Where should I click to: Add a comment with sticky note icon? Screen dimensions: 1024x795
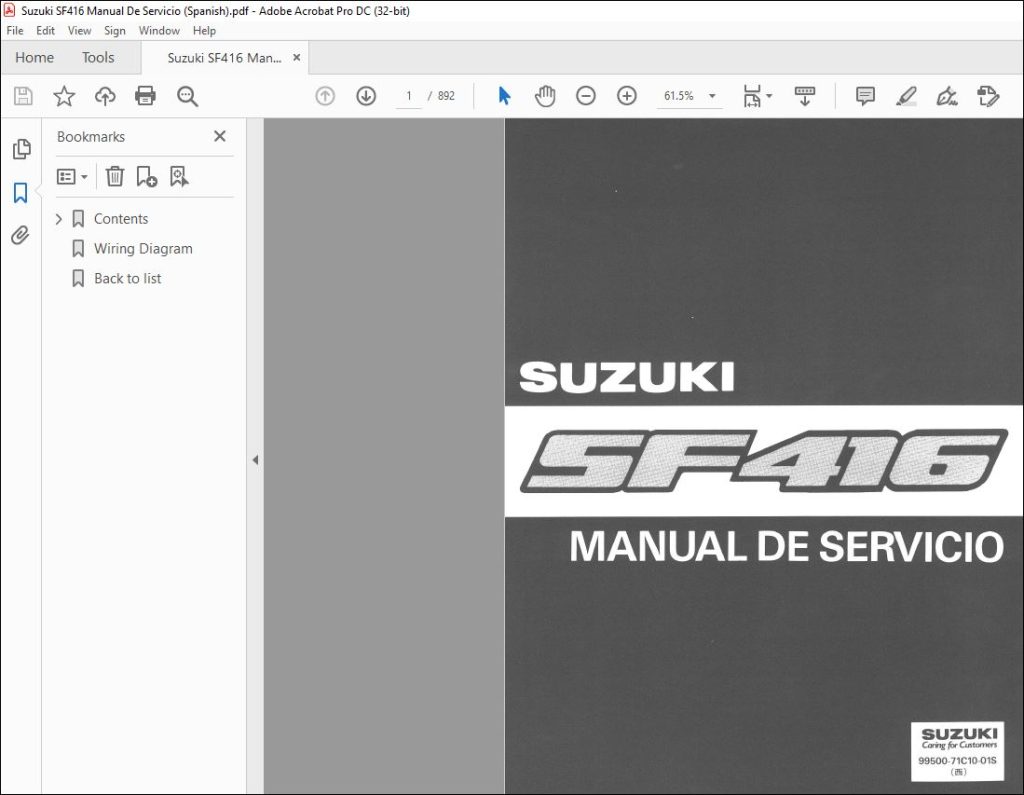tap(865, 96)
